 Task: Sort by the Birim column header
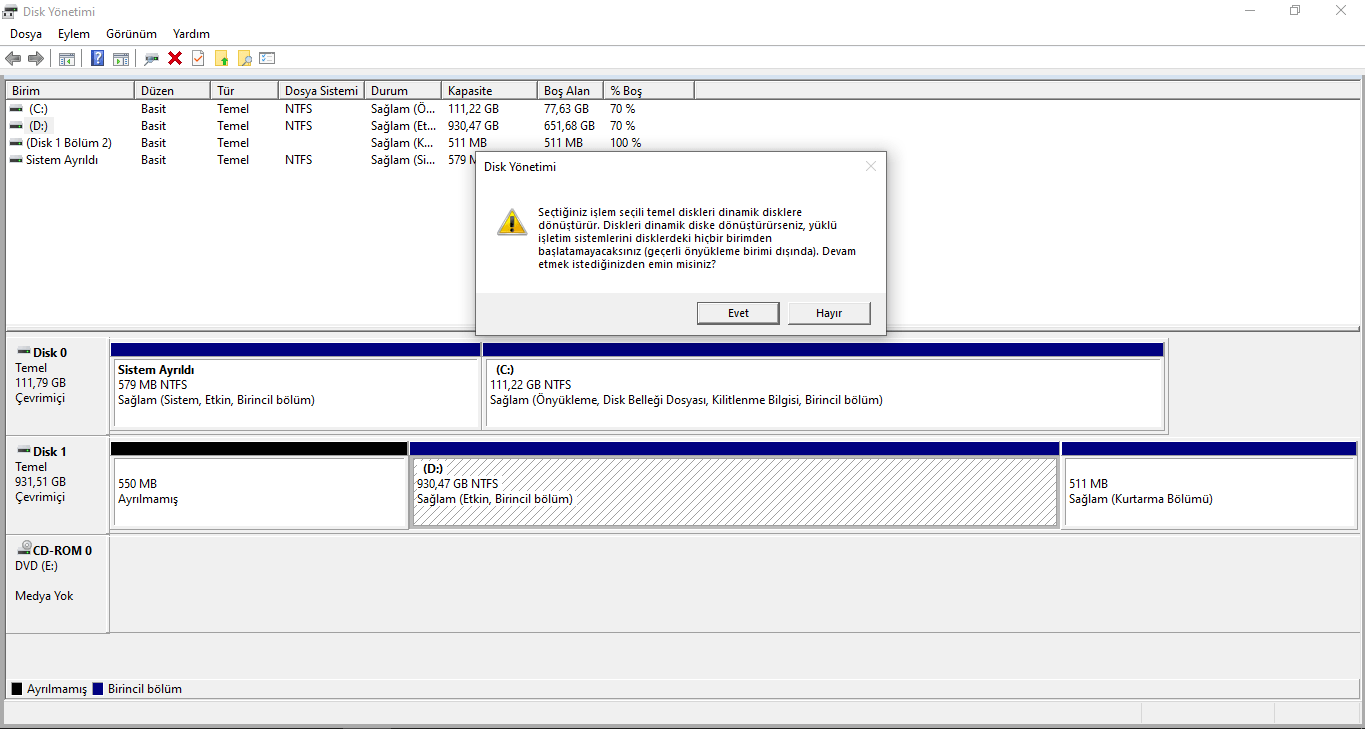point(70,90)
